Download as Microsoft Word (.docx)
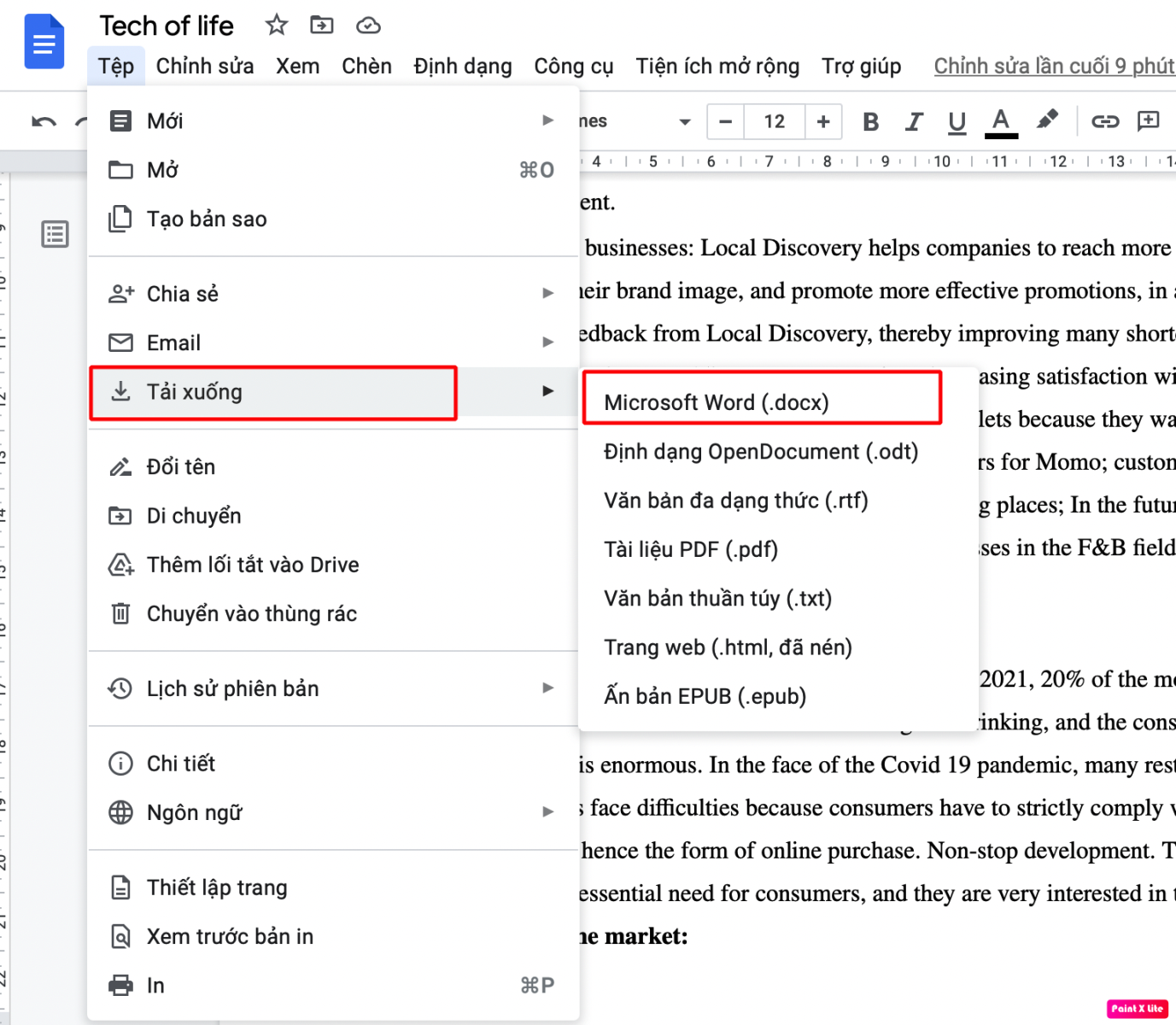 778,402
